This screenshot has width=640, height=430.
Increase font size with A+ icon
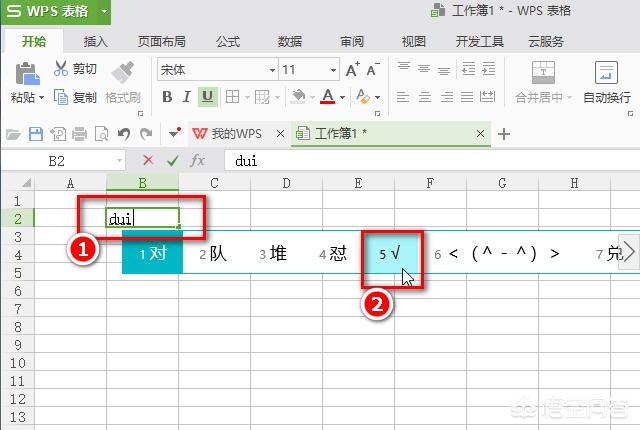(353, 69)
